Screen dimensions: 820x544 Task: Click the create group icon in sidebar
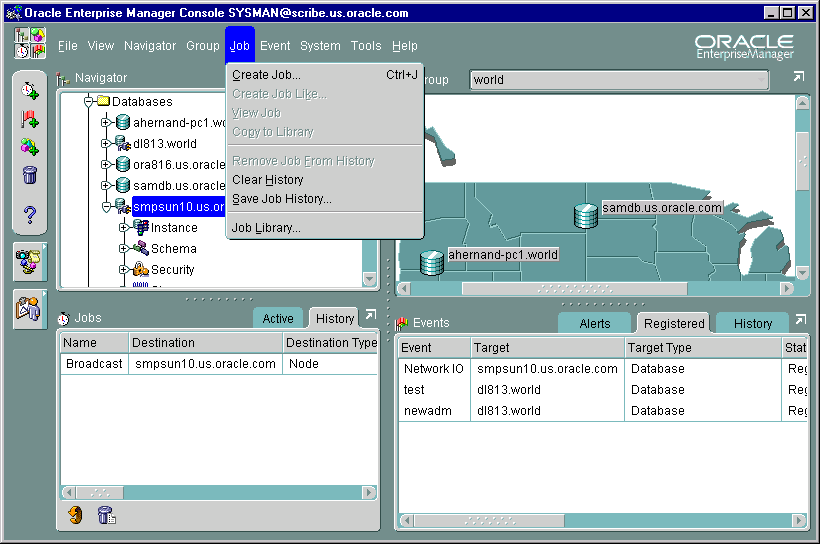coord(30,147)
